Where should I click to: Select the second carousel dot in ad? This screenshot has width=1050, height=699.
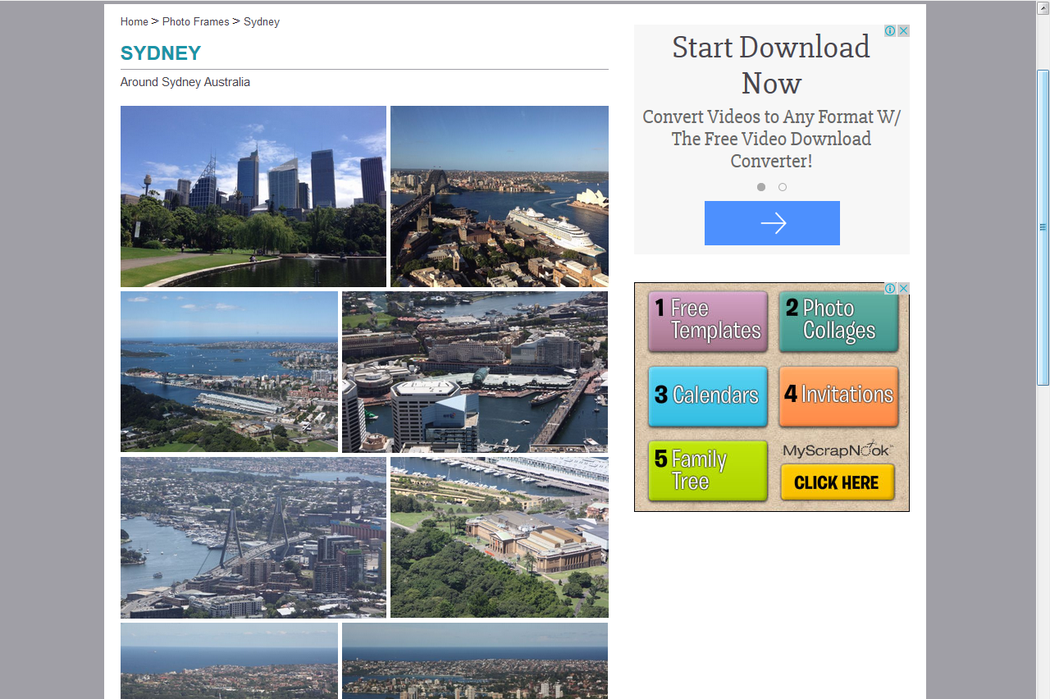(x=782, y=187)
